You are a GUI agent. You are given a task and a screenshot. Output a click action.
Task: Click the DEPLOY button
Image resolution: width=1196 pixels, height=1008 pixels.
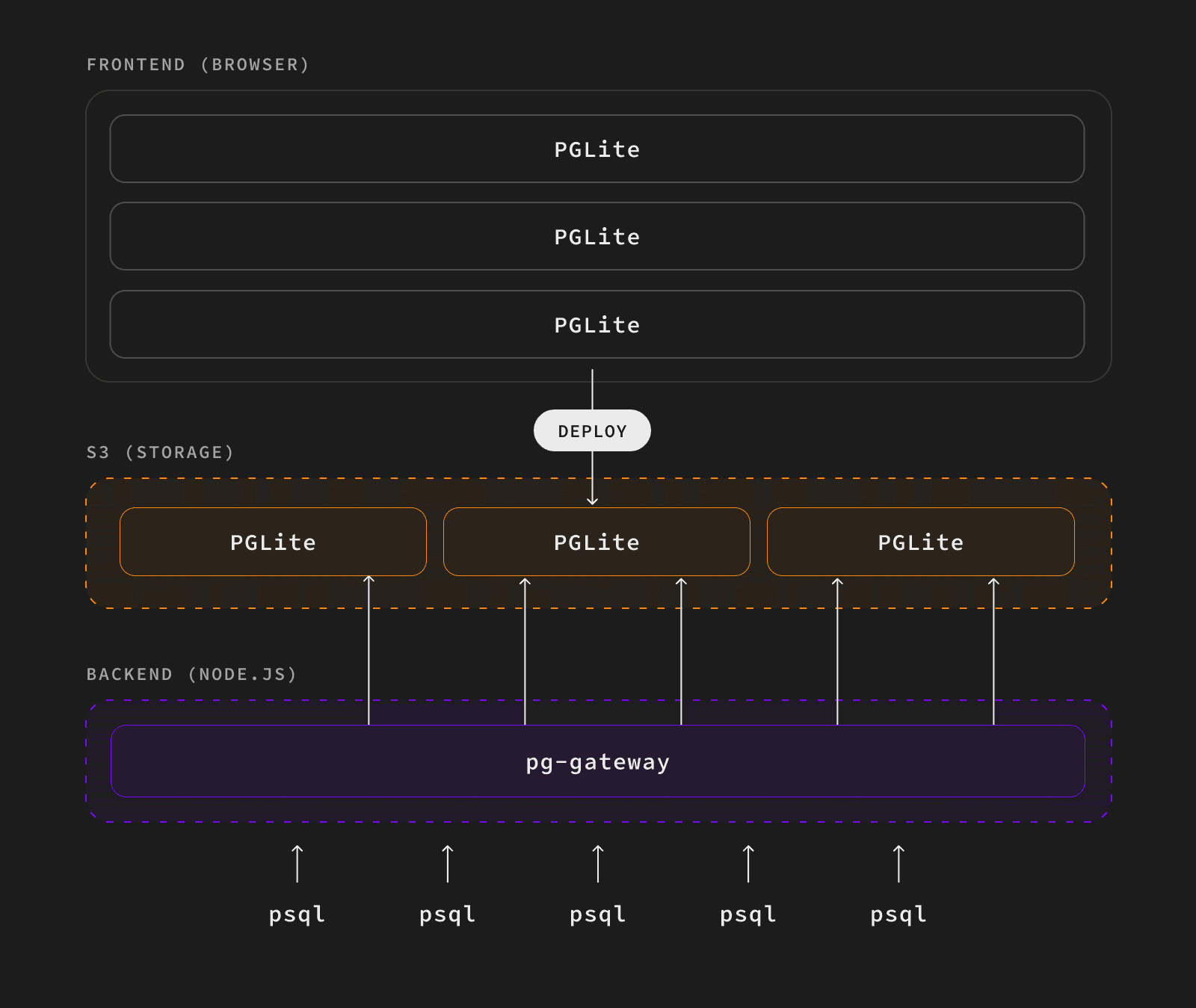click(x=592, y=430)
